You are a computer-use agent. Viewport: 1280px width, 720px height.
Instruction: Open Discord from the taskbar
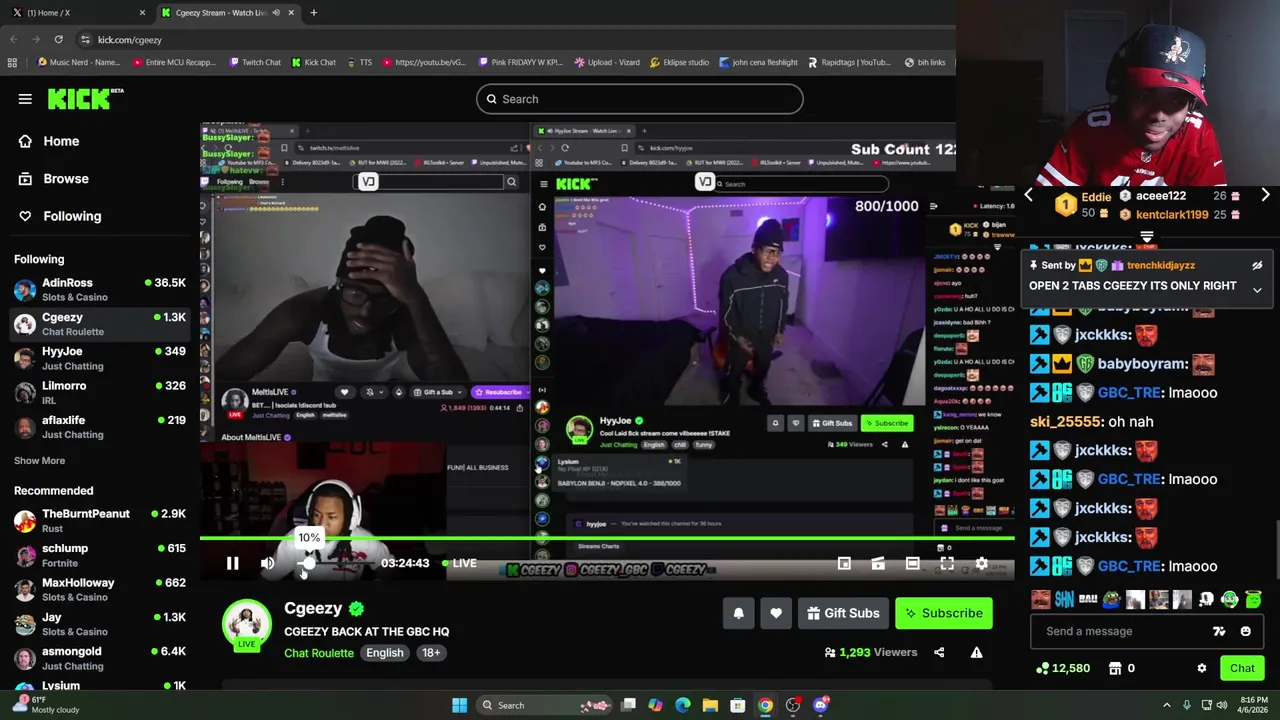coord(820,705)
